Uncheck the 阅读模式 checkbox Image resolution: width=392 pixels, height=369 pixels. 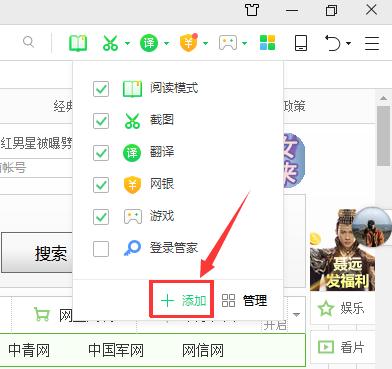pos(101,89)
